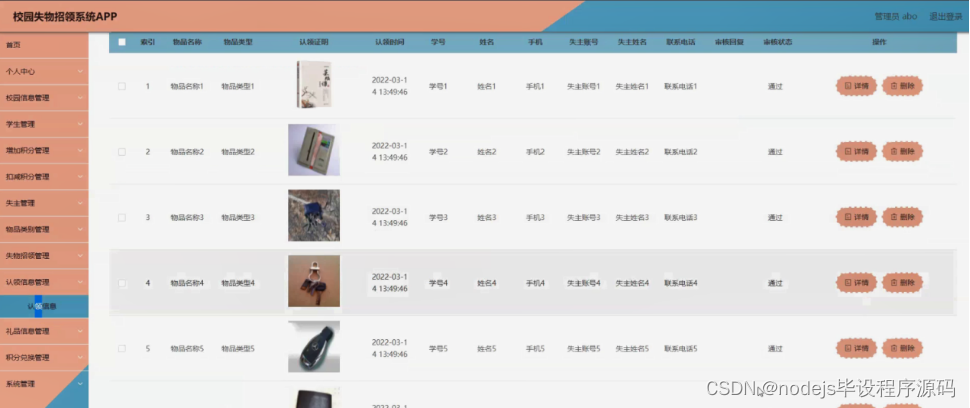Click 删除 for row 物品名称1
Screen dimensions: 970x408
click(903, 87)
